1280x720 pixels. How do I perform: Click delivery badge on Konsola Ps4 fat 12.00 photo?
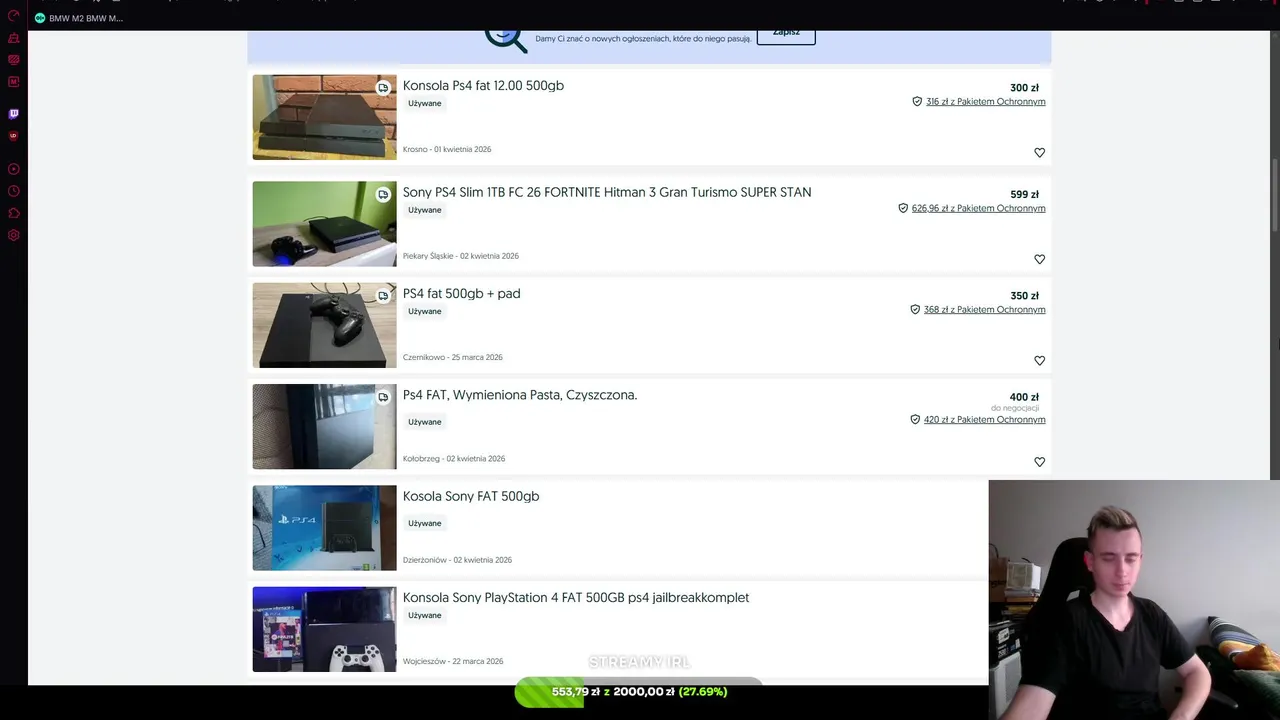point(383,88)
